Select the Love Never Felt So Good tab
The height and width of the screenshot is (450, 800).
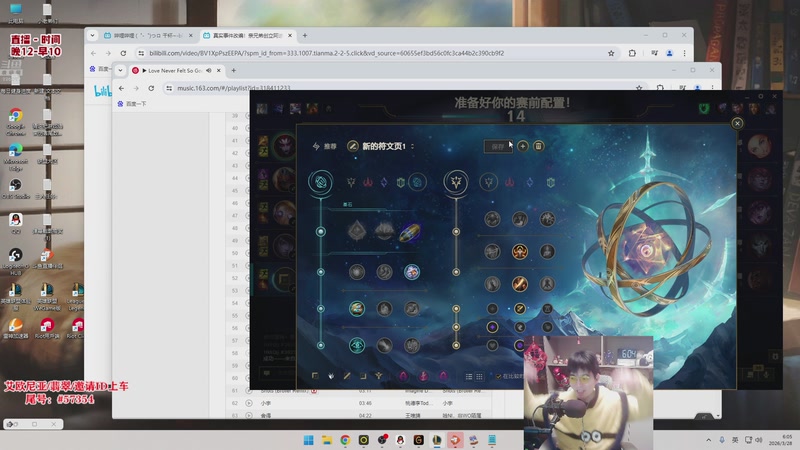coord(176,70)
